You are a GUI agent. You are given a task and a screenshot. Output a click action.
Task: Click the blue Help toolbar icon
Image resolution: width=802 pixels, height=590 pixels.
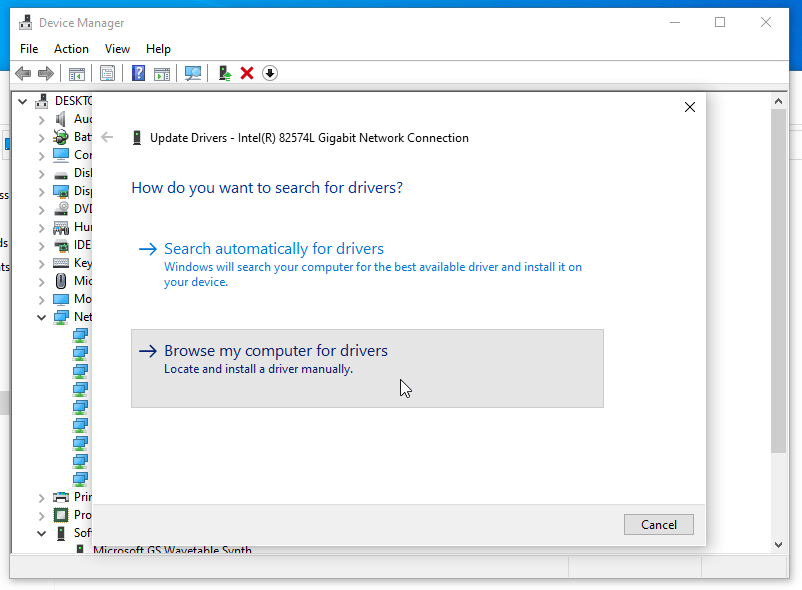138,74
